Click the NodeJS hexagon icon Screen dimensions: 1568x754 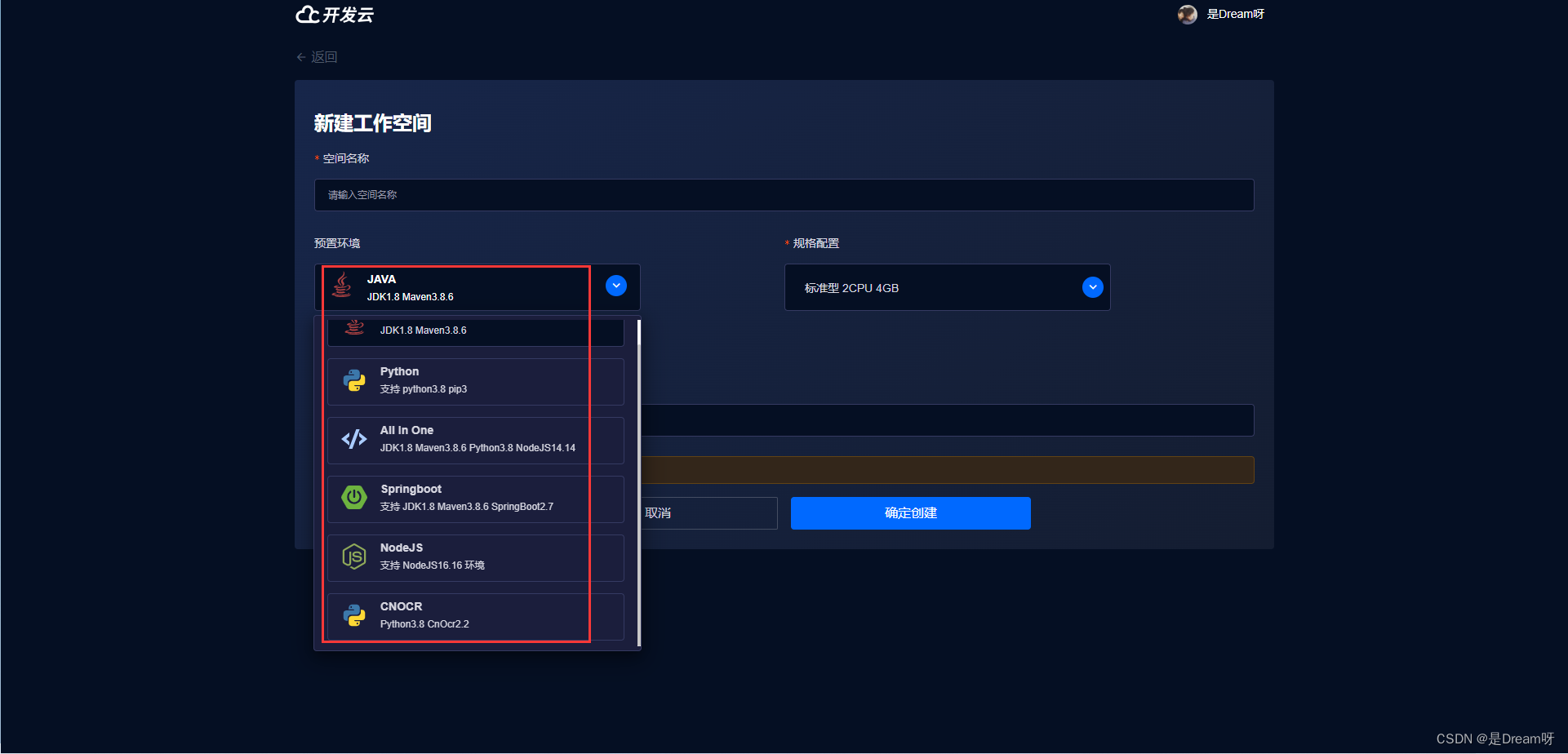coord(354,557)
